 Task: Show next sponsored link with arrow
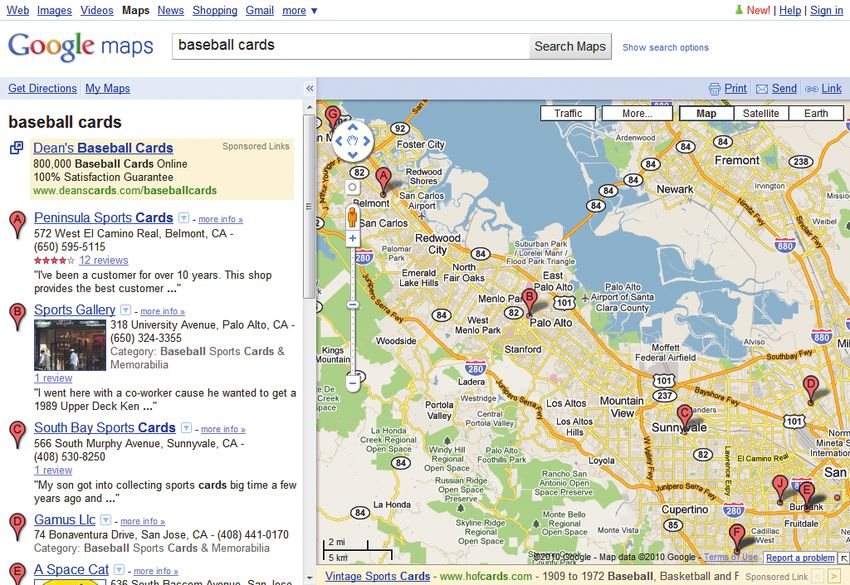tap(834, 576)
